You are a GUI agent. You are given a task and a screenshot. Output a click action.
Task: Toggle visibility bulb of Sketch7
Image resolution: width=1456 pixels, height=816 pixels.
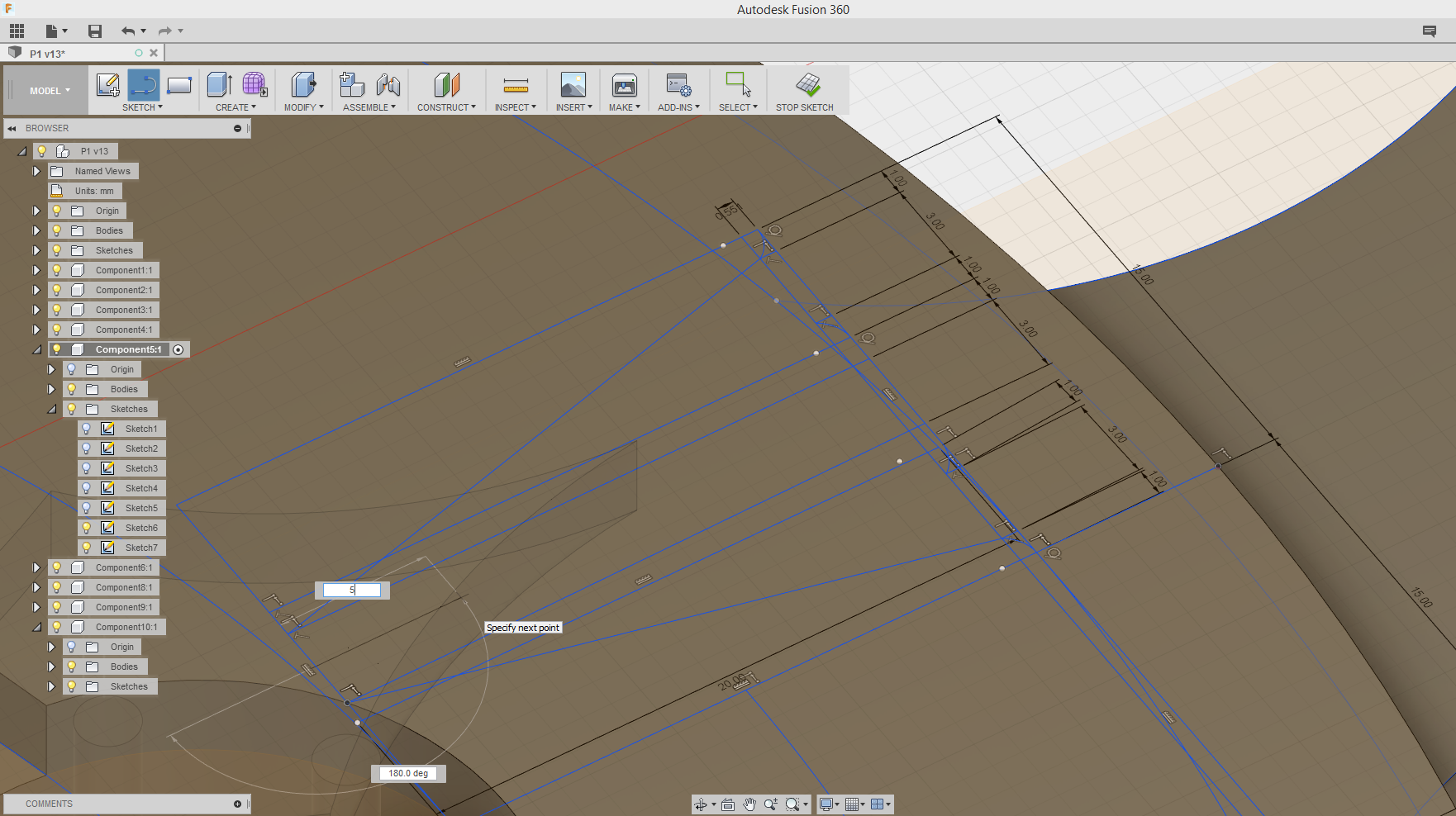[x=87, y=548]
